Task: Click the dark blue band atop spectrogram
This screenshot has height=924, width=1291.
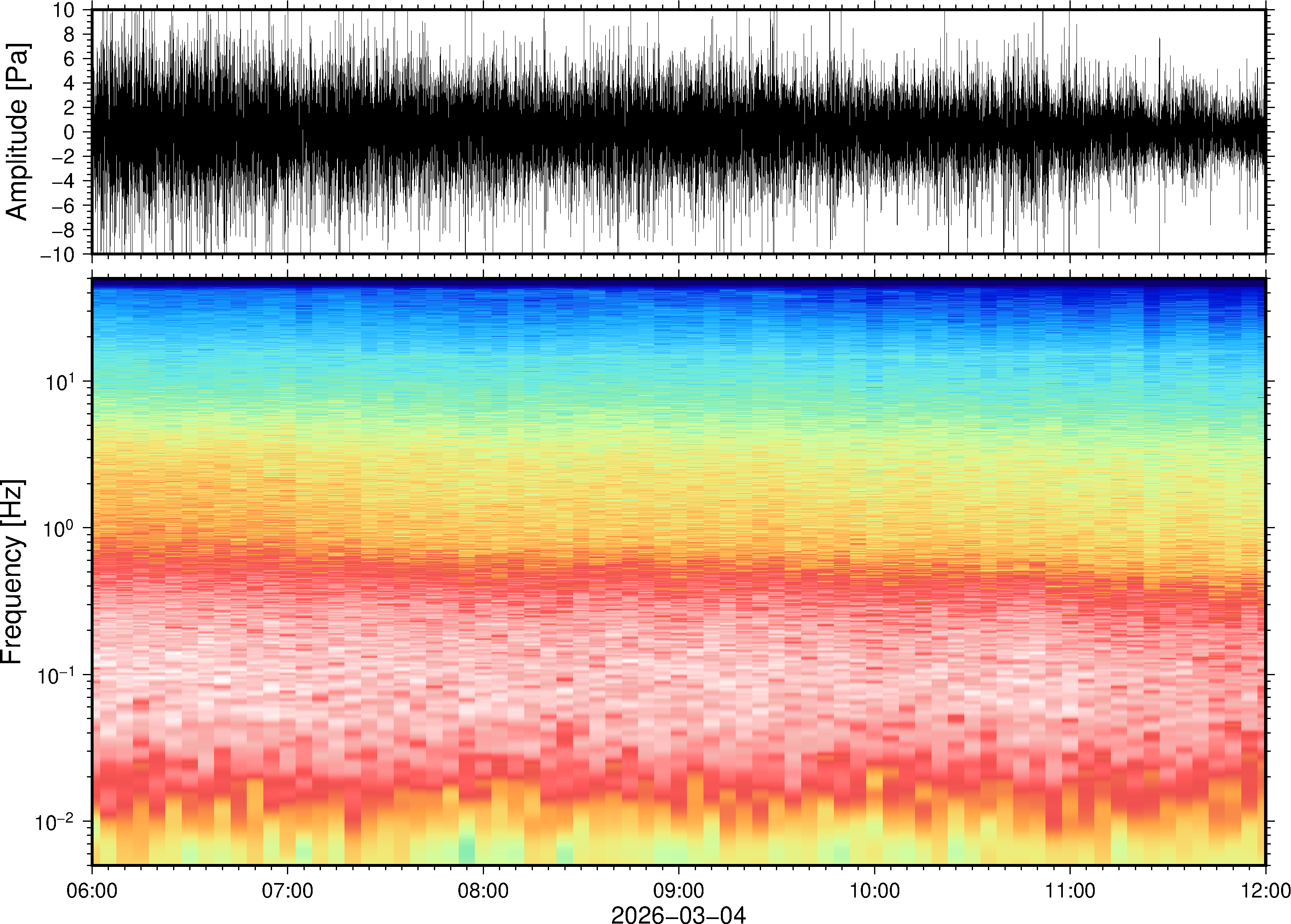Action: click(x=678, y=283)
